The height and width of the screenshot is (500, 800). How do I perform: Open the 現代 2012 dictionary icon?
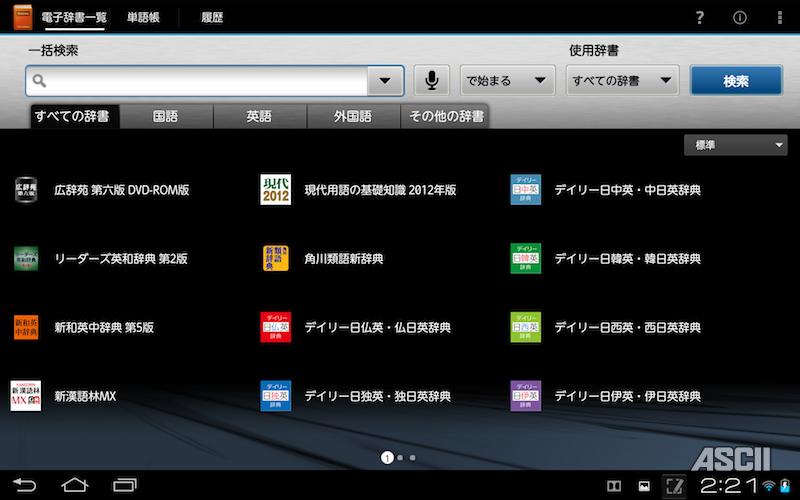276,190
